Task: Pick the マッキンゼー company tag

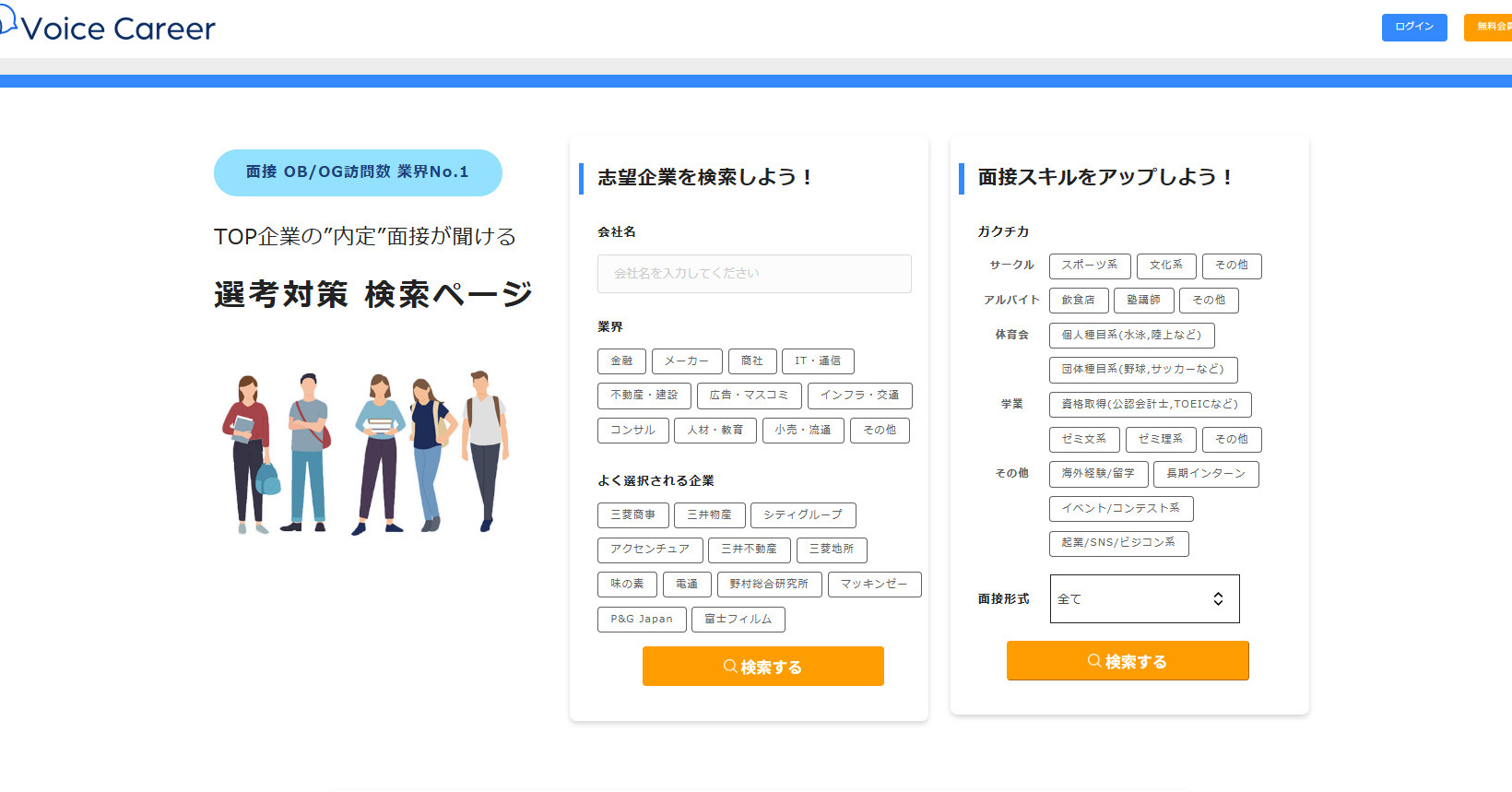Action: pyautogui.click(x=873, y=585)
